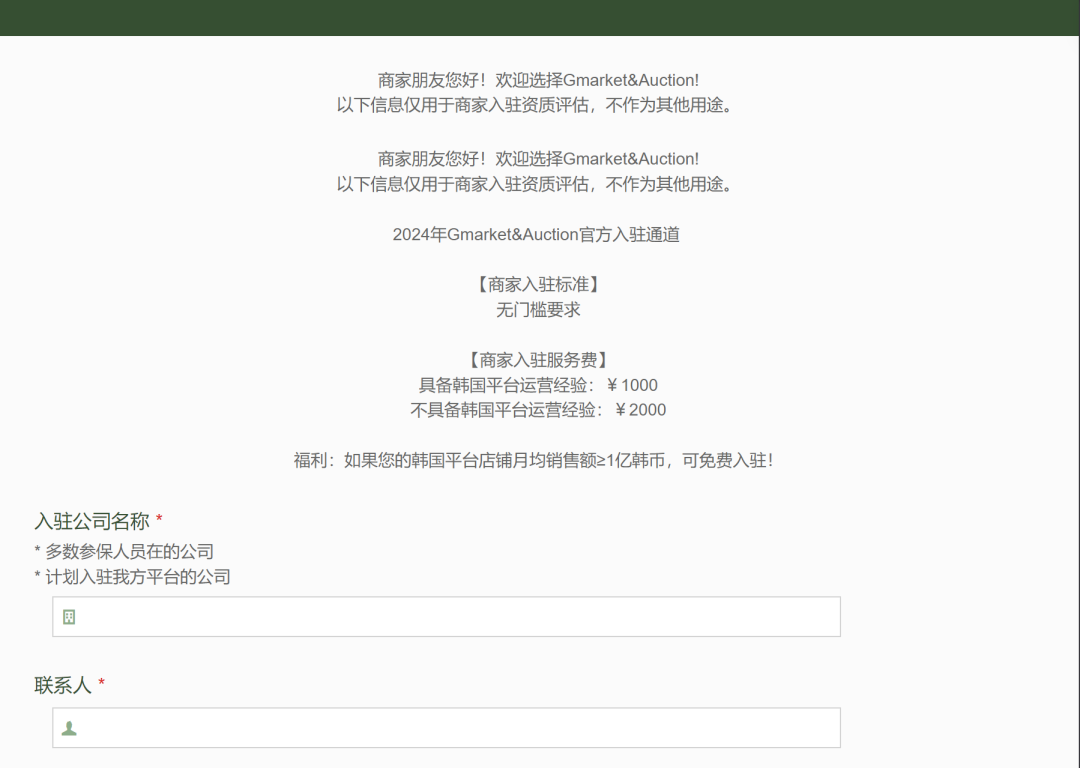The width and height of the screenshot is (1080, 768).
Task: Click inside the company name input box
Action: 447,617
